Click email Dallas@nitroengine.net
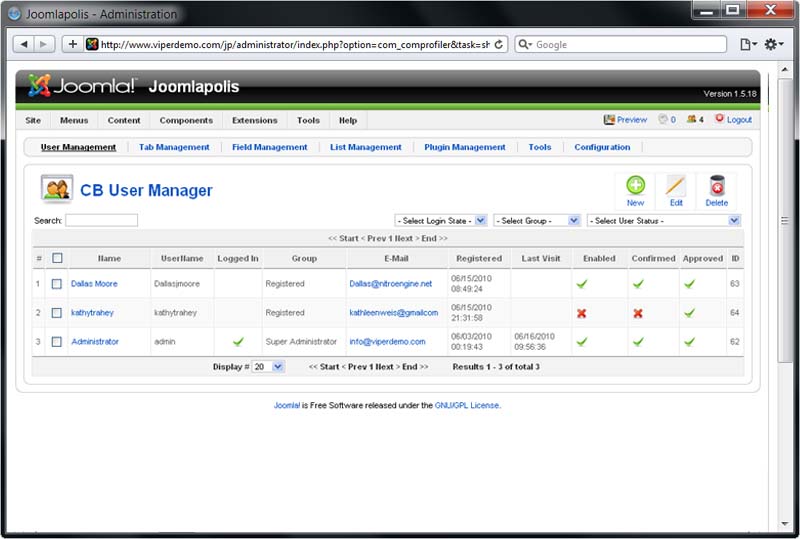 tap(390, 284)
